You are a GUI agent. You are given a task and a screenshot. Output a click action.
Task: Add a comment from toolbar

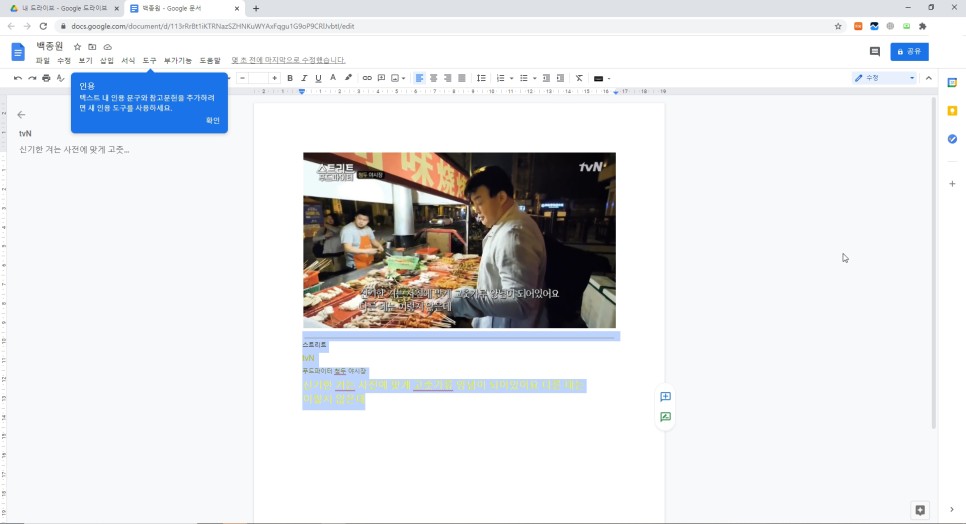[x=381, y=78]
